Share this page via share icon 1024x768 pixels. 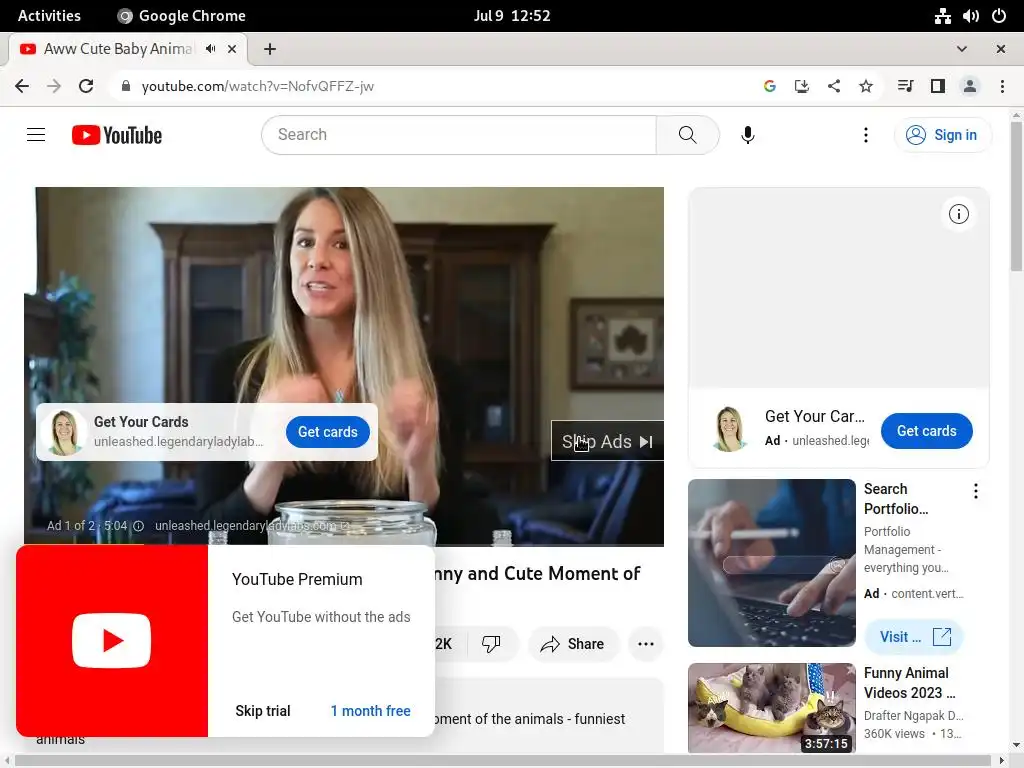pos(833,86)
